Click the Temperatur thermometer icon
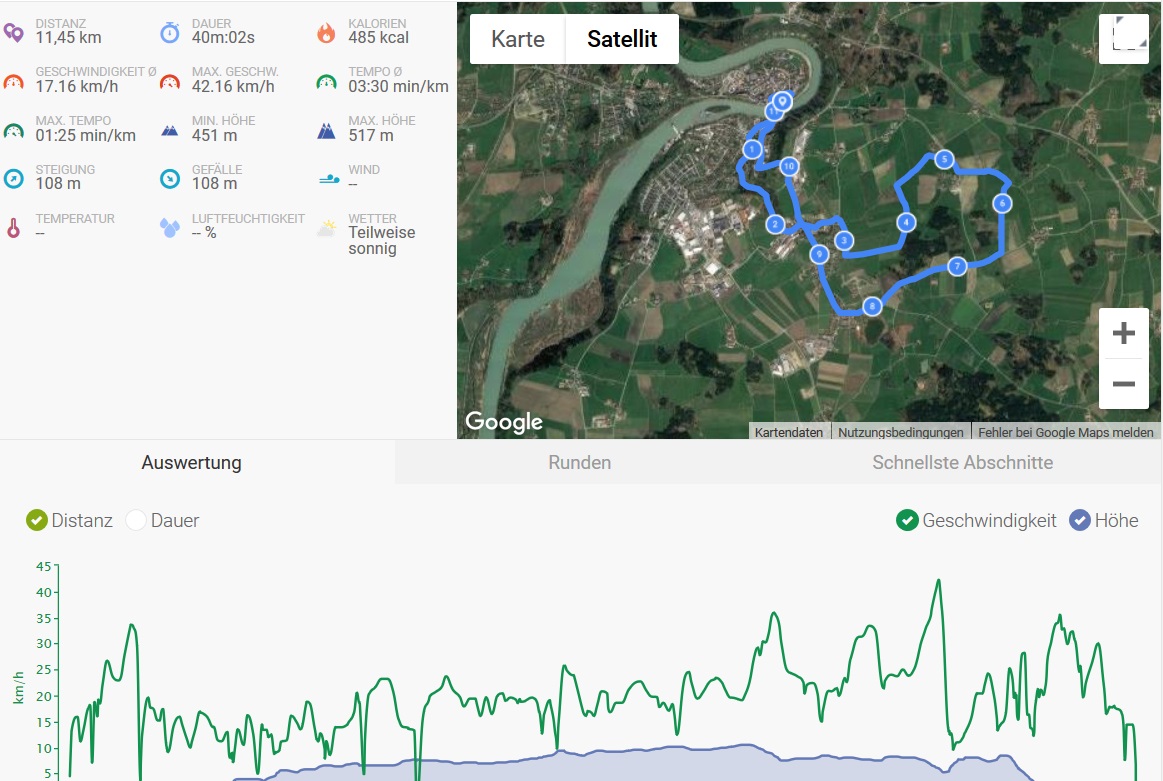The height and width of the screenshot is (781, 1163). tap(13, 228)
